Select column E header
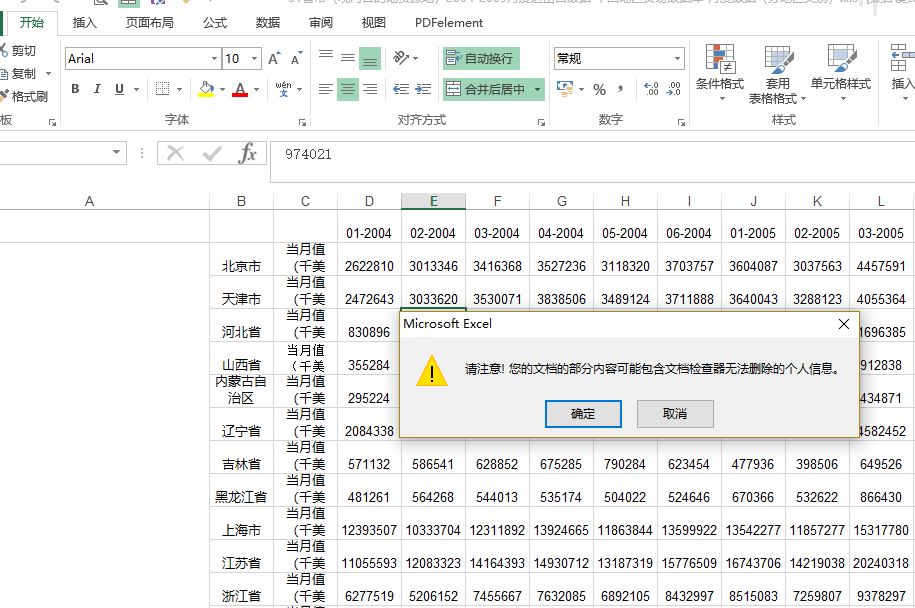 point(434,201)
